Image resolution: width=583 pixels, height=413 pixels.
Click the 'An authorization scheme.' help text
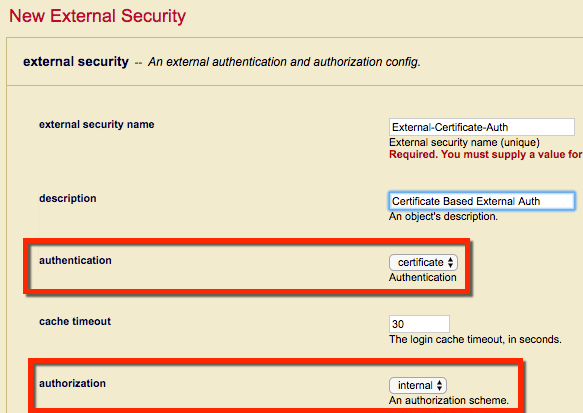[x=449, y=400]
